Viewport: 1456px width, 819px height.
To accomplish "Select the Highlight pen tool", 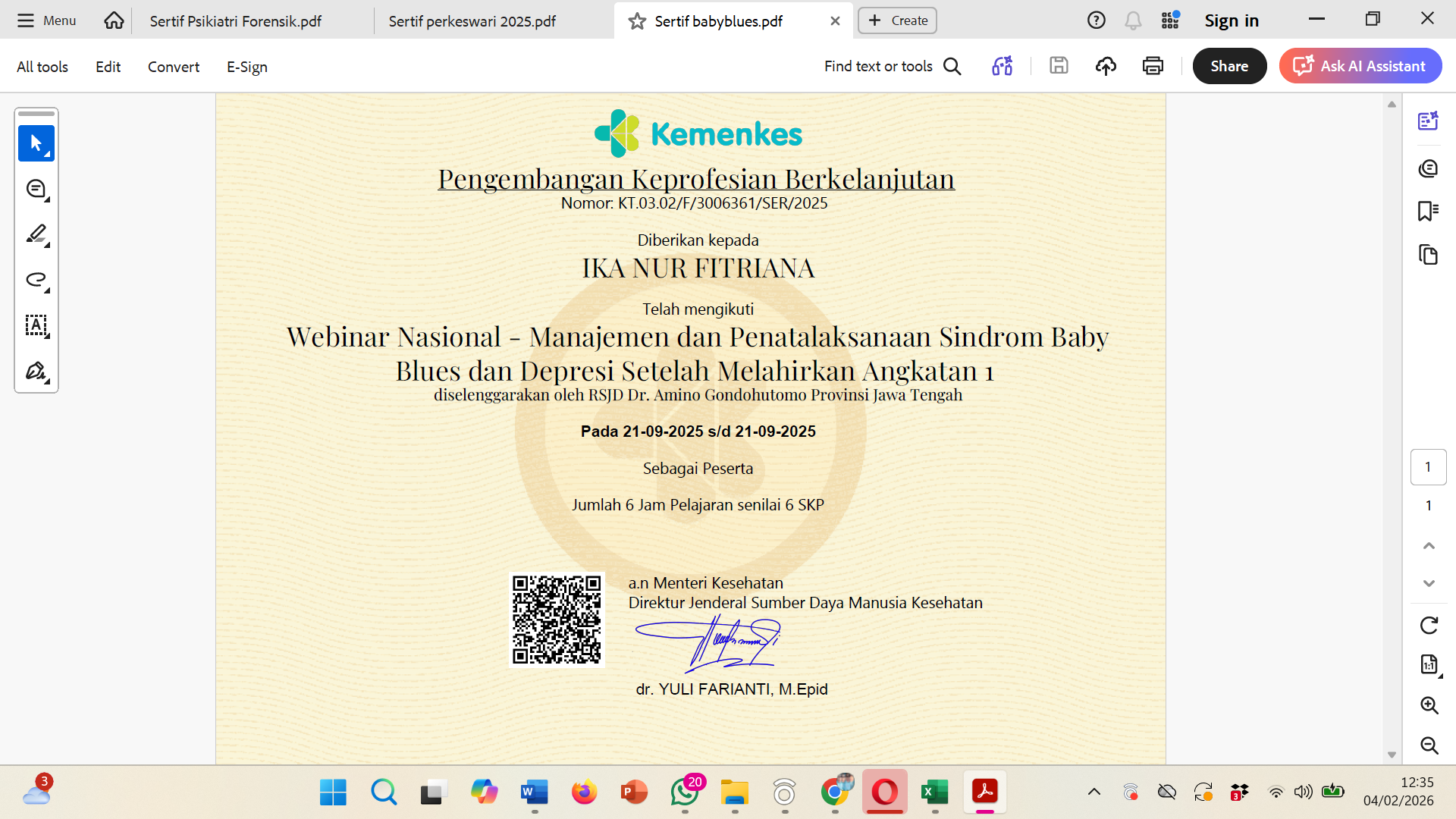I will click(36, 234).
